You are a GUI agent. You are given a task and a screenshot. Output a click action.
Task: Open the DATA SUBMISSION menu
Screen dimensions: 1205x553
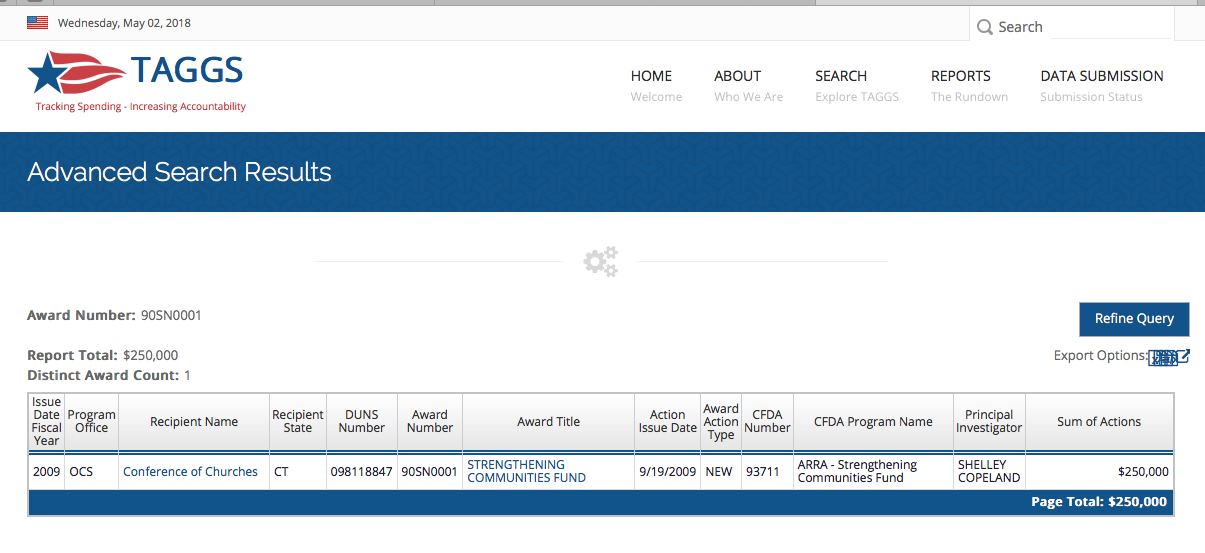coord(1101,76)
